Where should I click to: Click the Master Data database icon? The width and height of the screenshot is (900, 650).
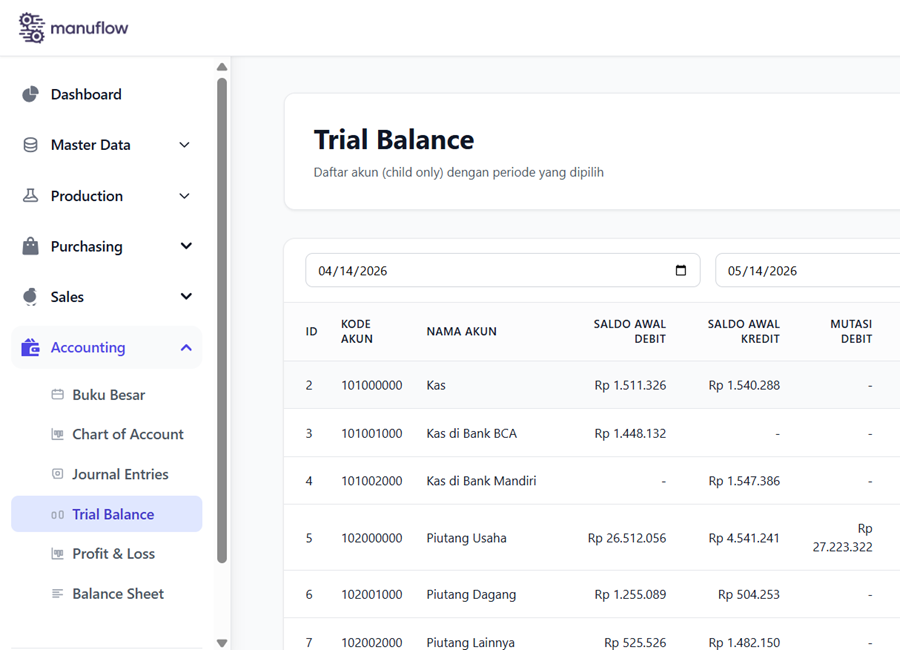[x=30, y=145]
